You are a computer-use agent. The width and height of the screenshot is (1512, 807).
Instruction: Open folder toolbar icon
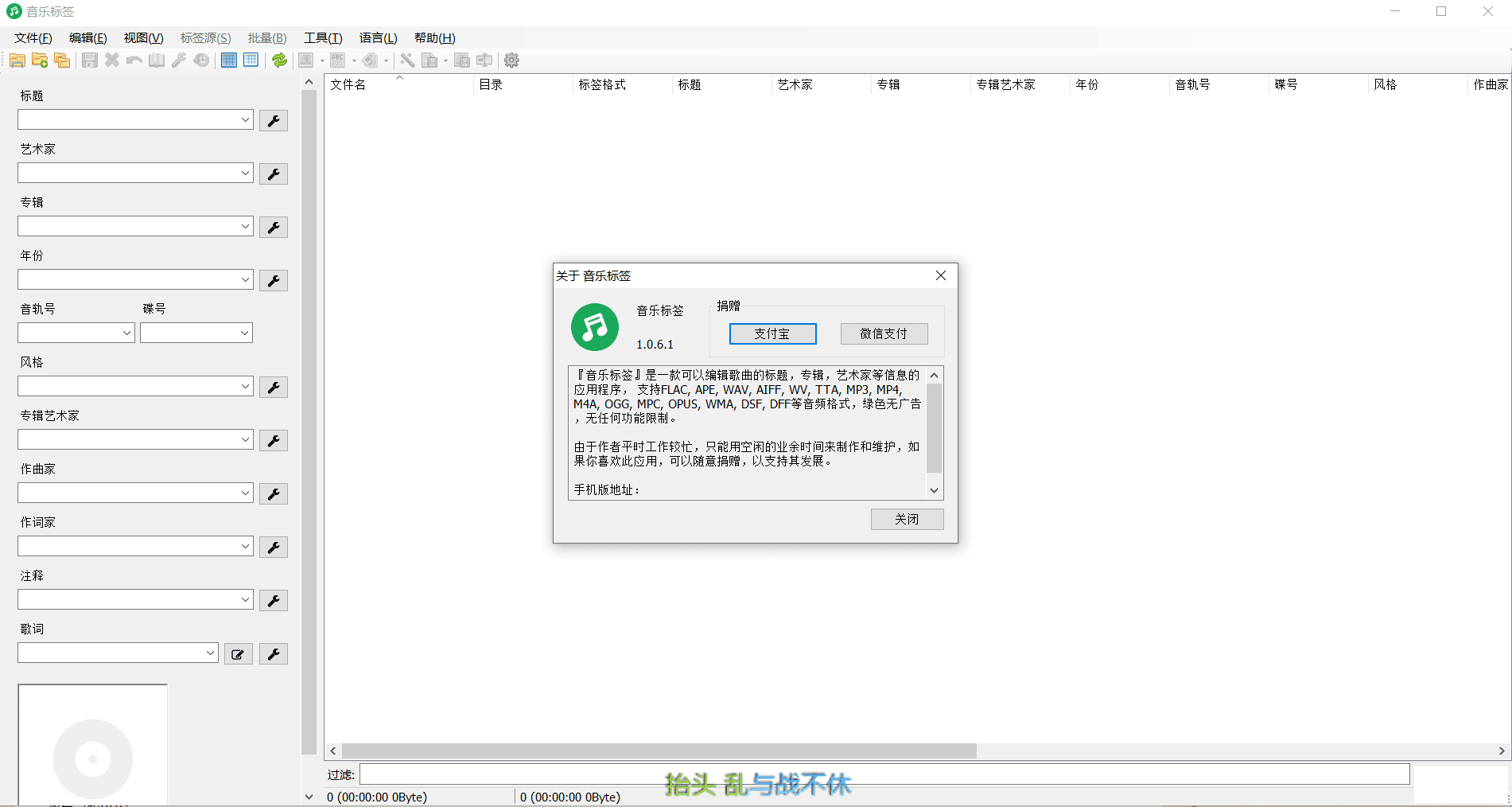pyautogui.click(x=17, y=60)
